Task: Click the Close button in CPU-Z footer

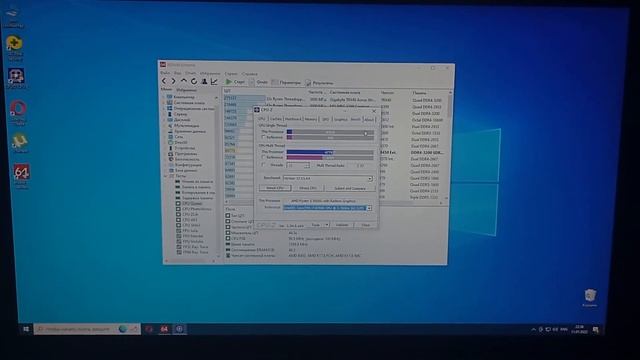Action: [365, 225]
